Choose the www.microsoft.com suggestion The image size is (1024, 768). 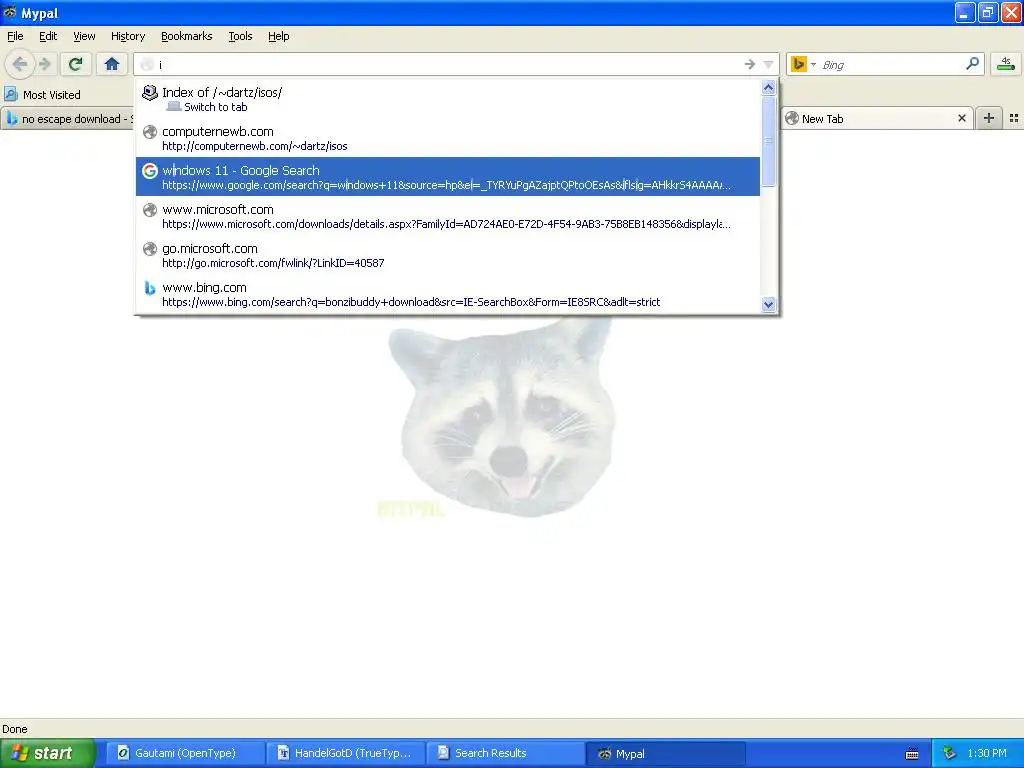(x=448, y=216)
